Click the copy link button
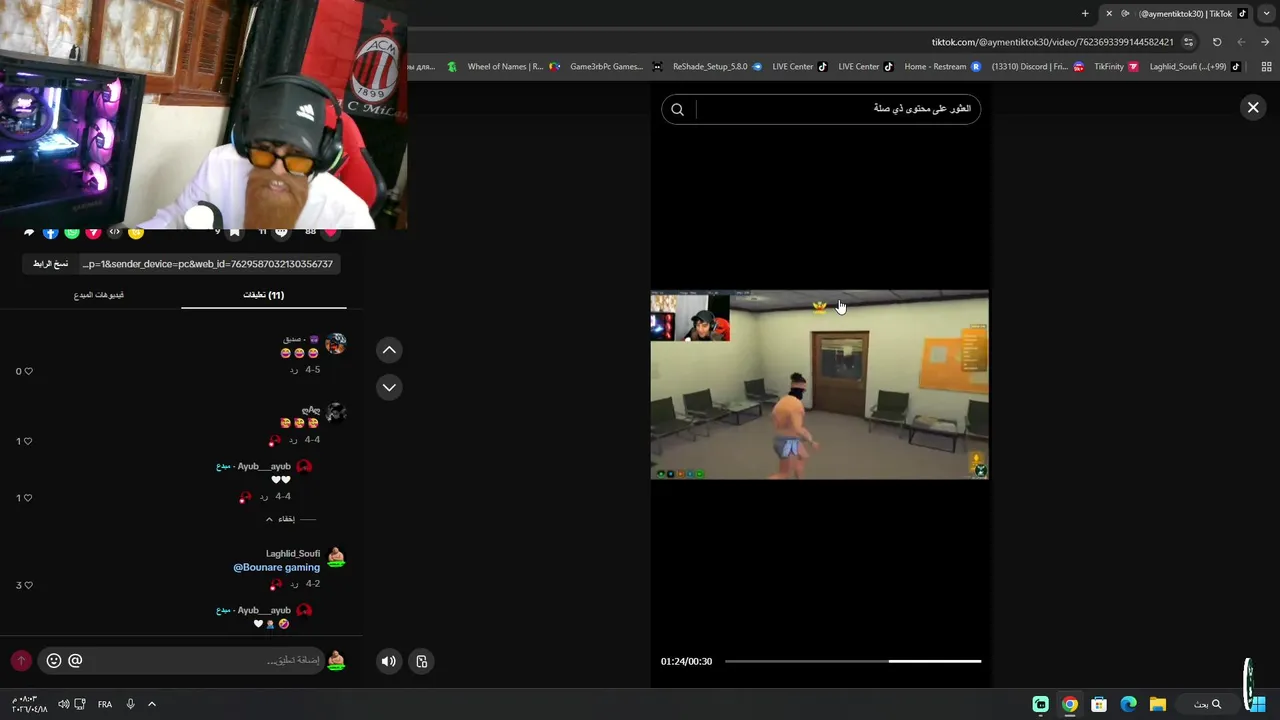The width and height of the screenshot is (1280, 720). coord(50,264)
